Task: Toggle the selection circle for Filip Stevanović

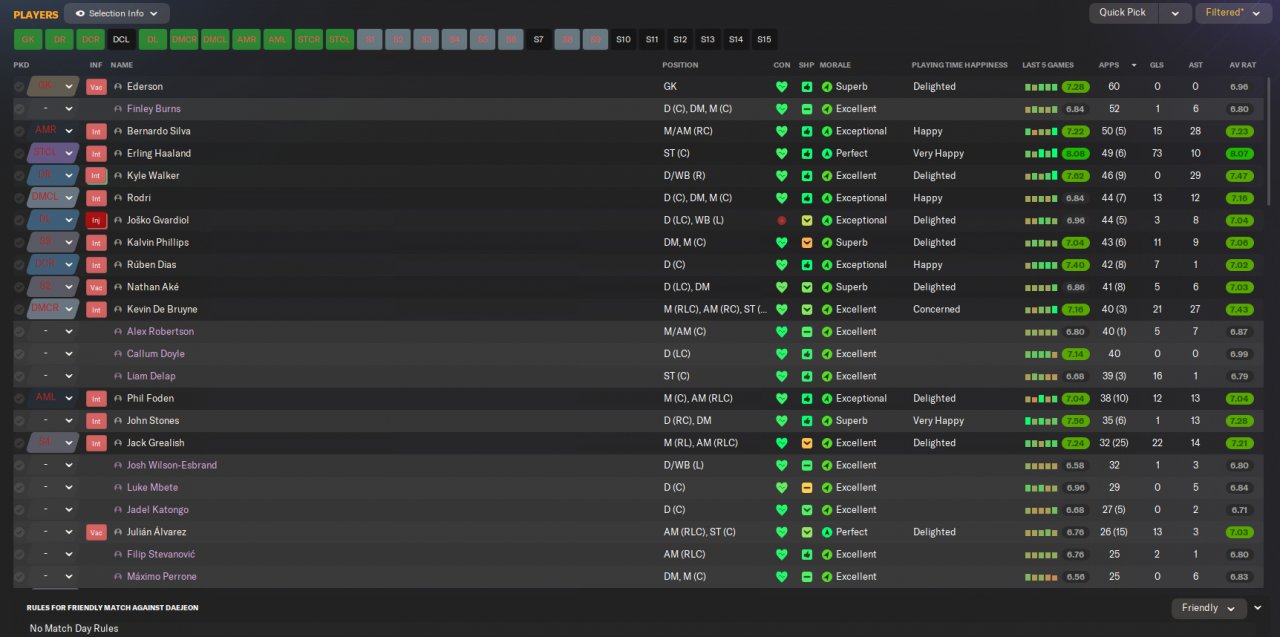Action: click(19, 555)
